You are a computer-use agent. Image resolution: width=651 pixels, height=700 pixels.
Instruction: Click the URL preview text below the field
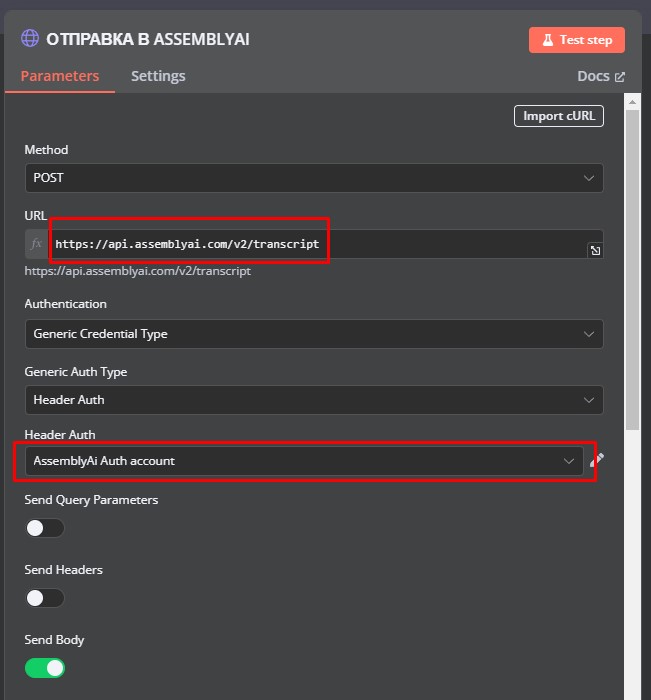tap(138, 271)
